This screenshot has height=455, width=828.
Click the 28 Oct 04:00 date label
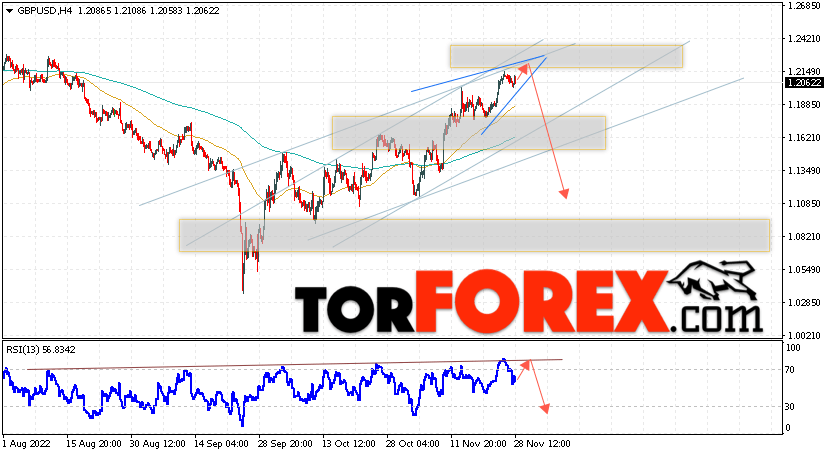[x=414, y=444]
